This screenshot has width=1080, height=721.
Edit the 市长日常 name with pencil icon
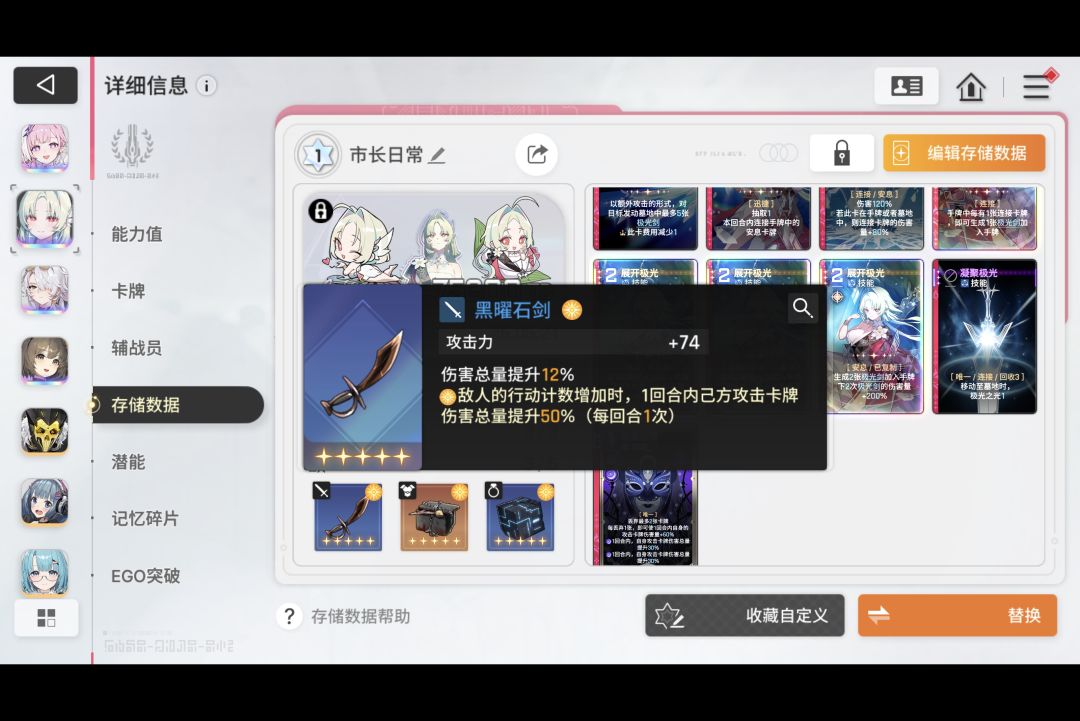[437, 156]
